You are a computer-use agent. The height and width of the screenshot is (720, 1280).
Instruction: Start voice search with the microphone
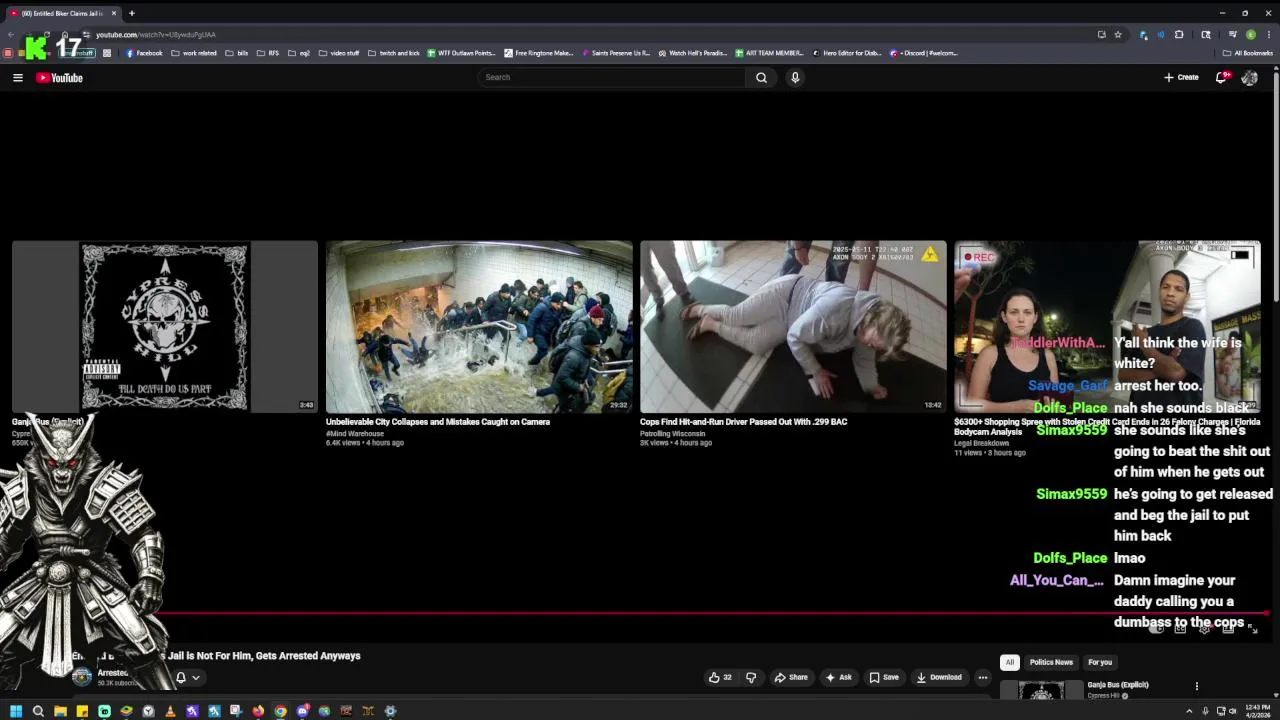(x=795, y=77)
